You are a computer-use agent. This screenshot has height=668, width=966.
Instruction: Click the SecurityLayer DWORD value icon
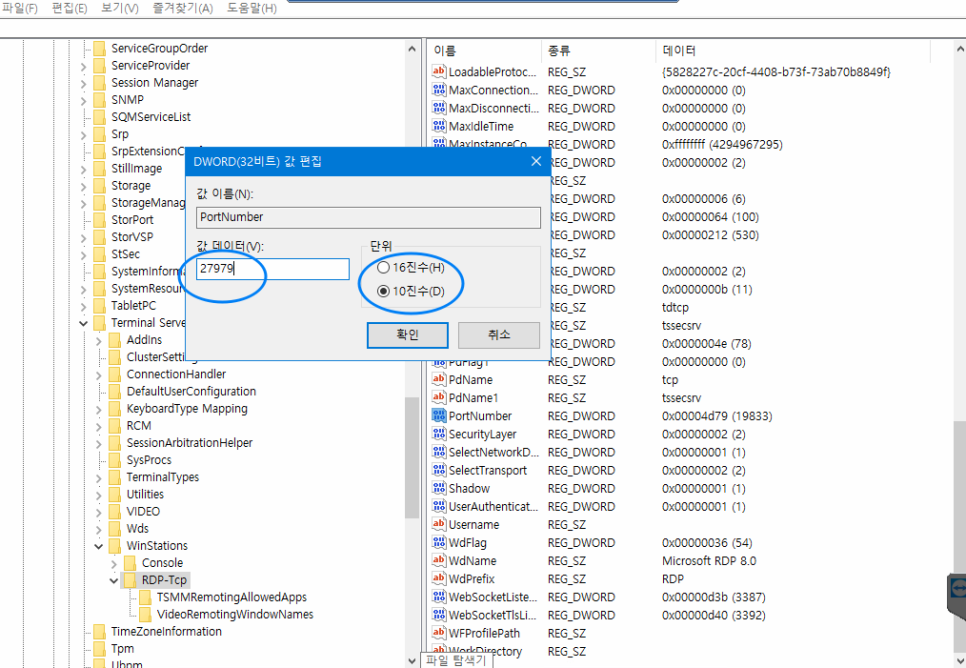439,434
